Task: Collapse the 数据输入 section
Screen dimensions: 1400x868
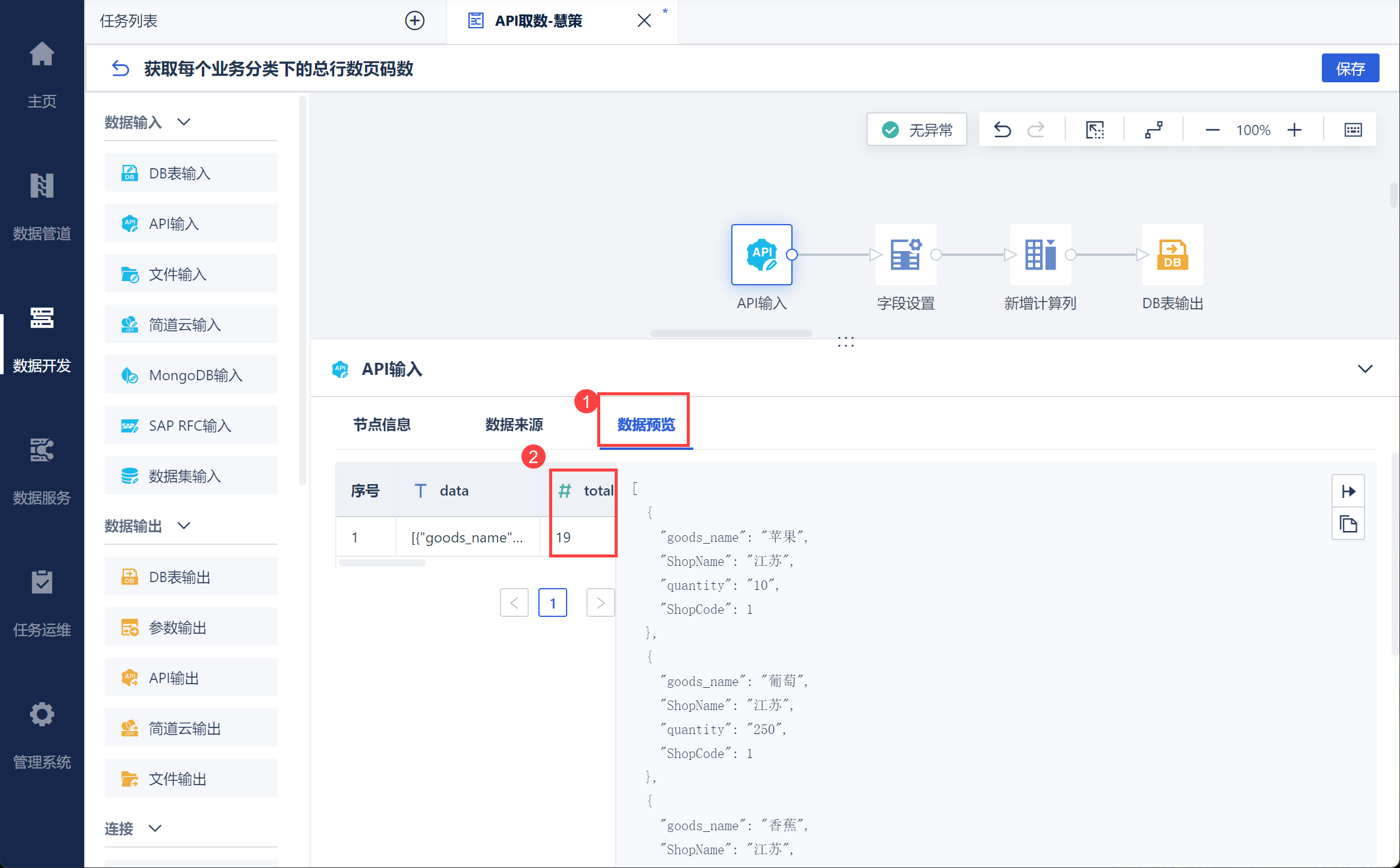Action: [x=184, y=122]
